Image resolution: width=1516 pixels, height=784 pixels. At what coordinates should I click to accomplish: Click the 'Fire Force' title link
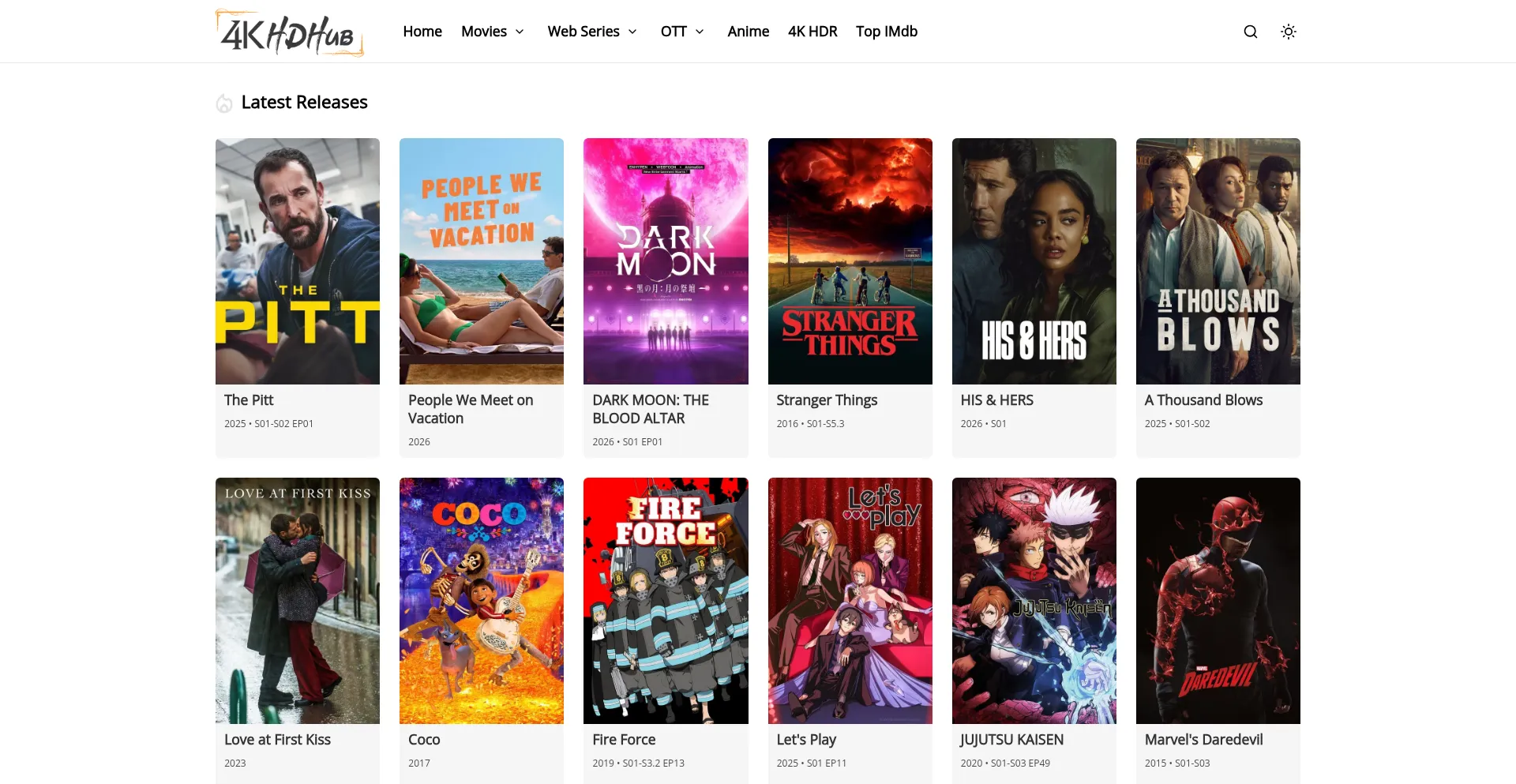[x=624, y=740]
